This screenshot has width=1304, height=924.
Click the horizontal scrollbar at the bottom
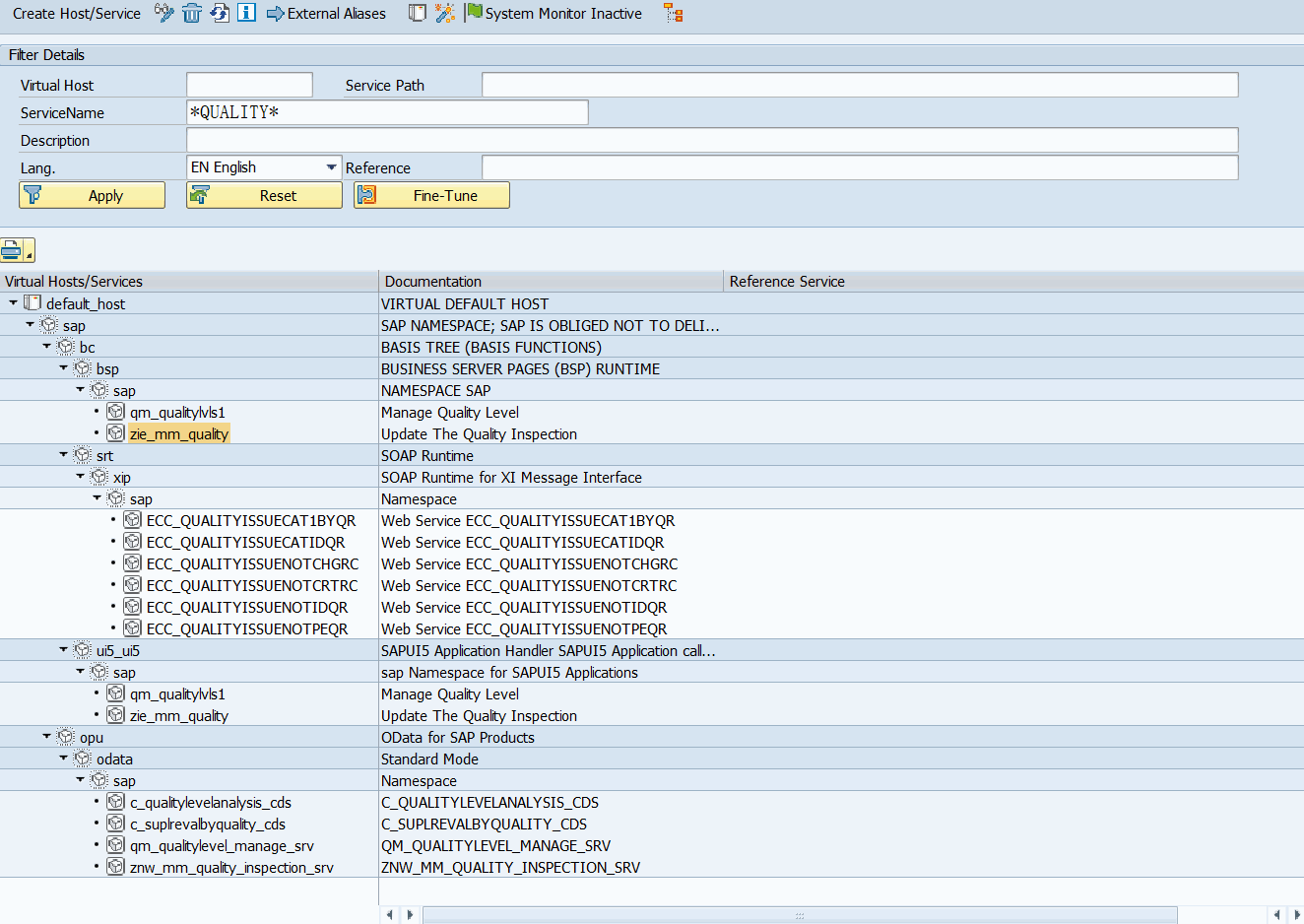click(800, 915)
